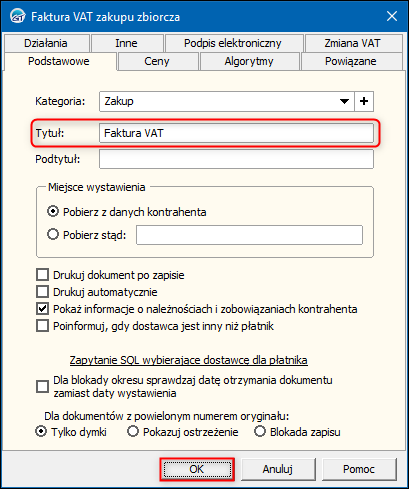This screenshot has width=409, height=489.
Task: Click into the Tytuł text field
Action: pyautogui.click(x=236, y=133)
